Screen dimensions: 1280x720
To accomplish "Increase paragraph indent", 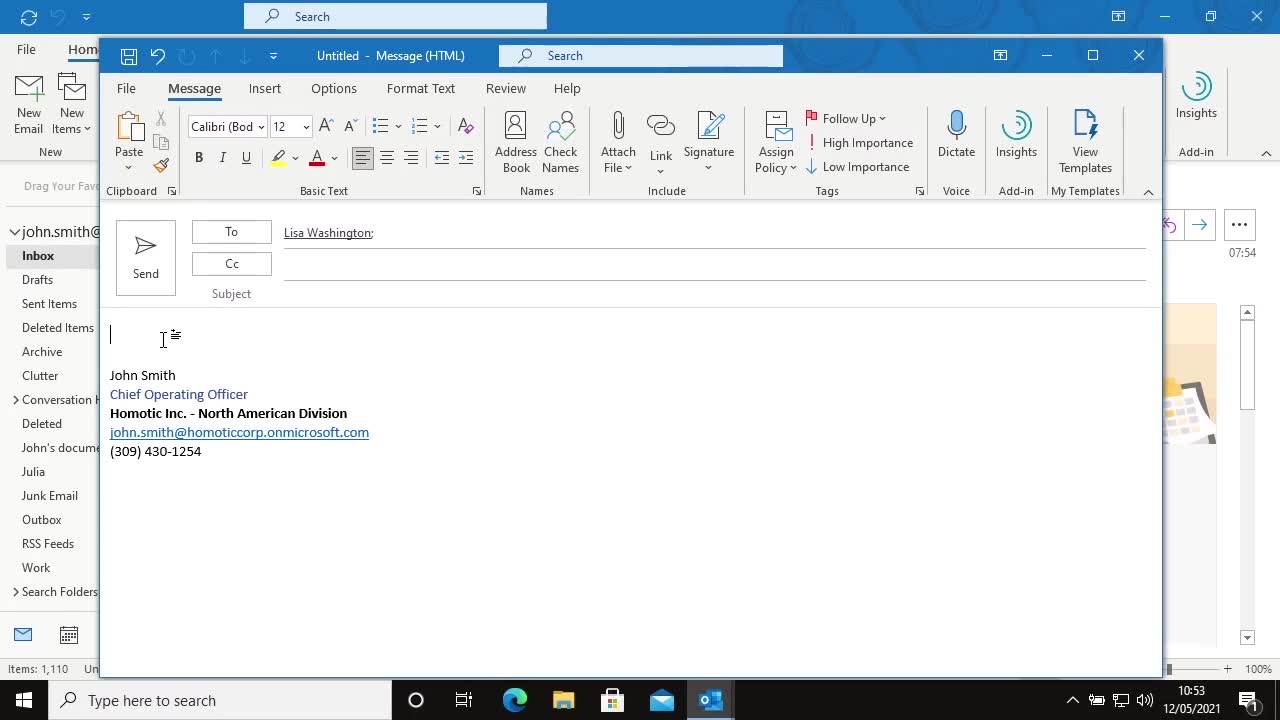I will pos(465,158).
